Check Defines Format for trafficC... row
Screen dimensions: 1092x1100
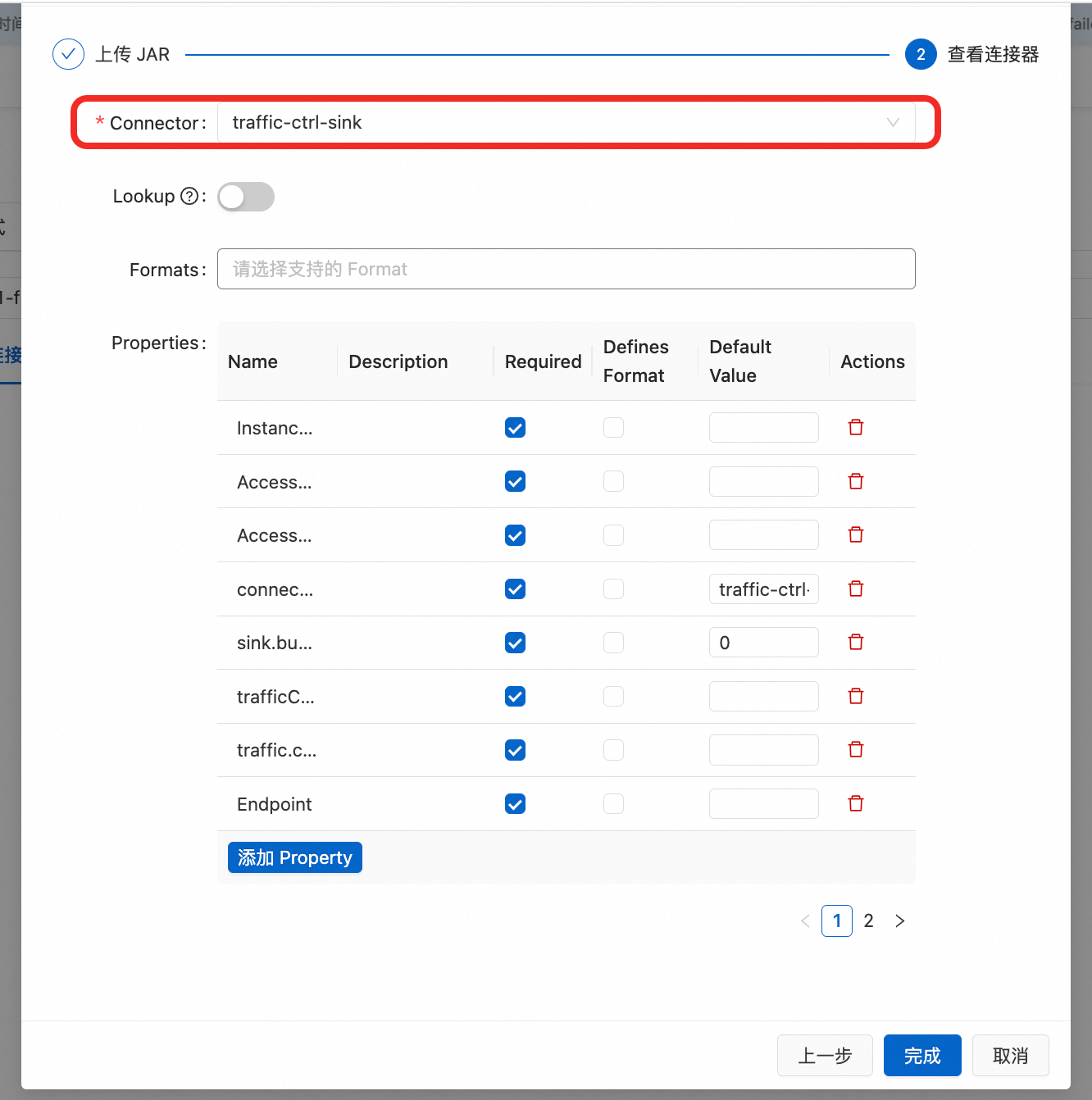pos(613,696)
